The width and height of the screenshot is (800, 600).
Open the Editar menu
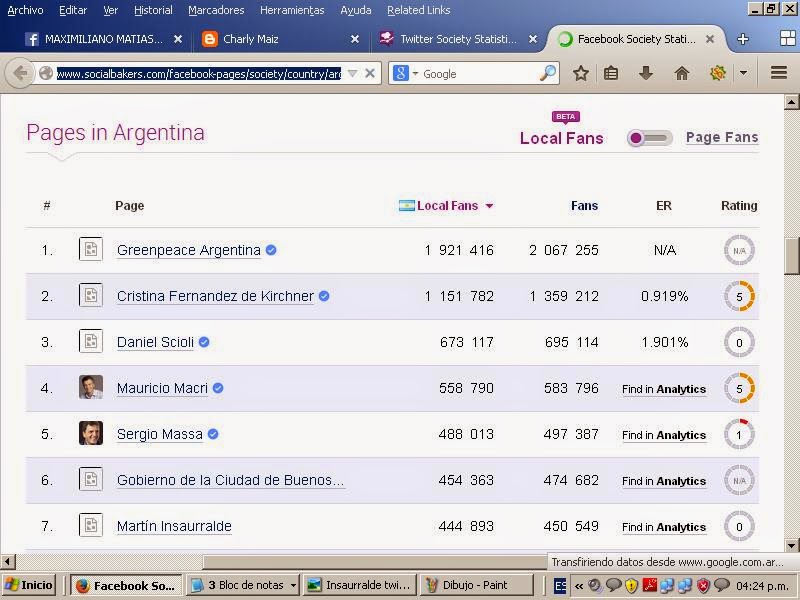click(73, 10)
